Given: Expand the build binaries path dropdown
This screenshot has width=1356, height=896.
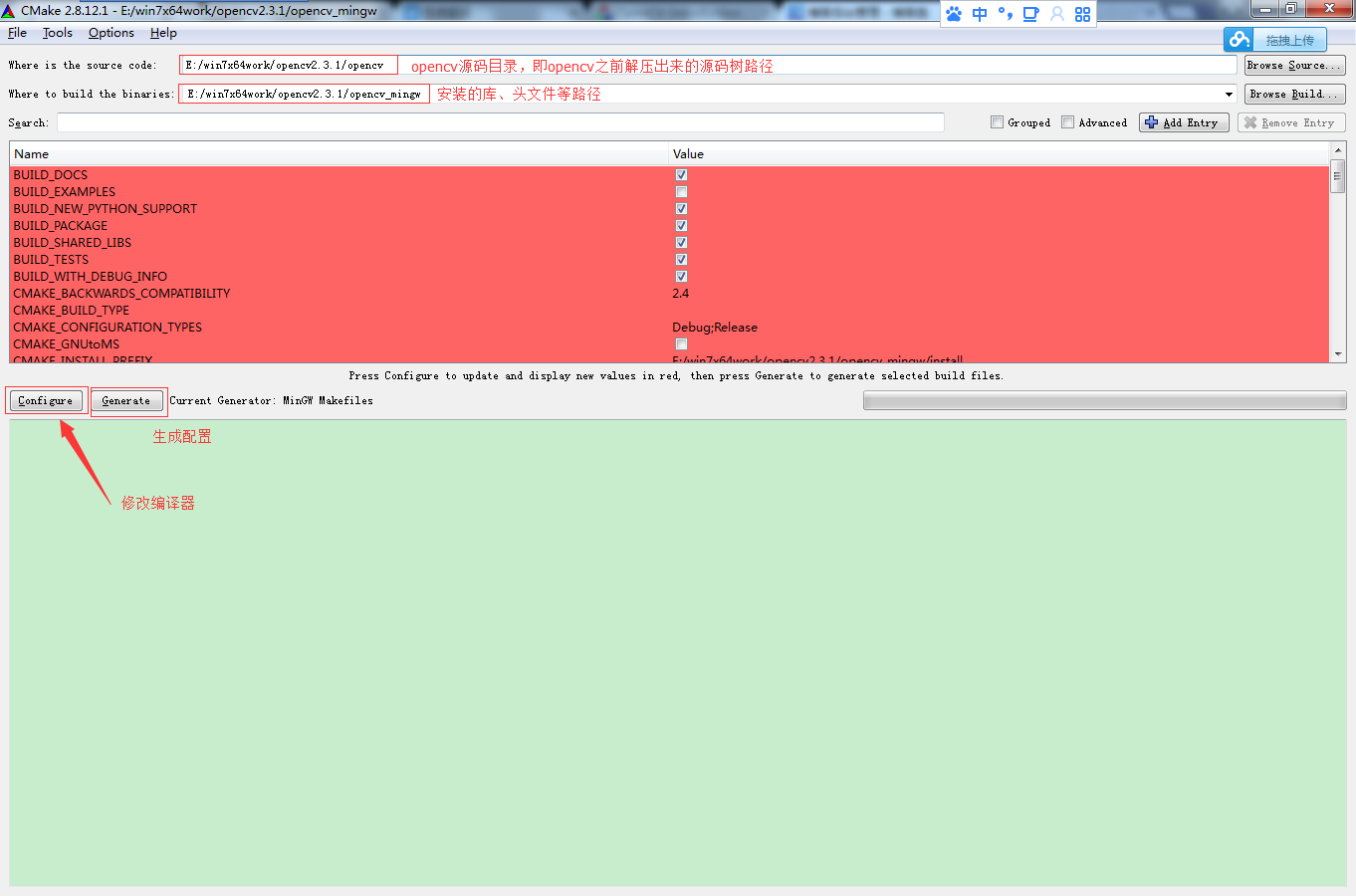Looking at the screenshot, I should 1229,95.
